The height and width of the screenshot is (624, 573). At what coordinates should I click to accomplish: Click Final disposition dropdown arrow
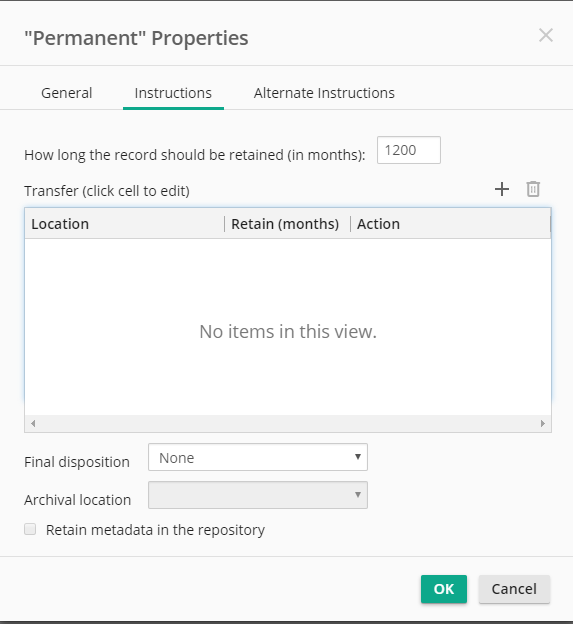click(358, 457)
